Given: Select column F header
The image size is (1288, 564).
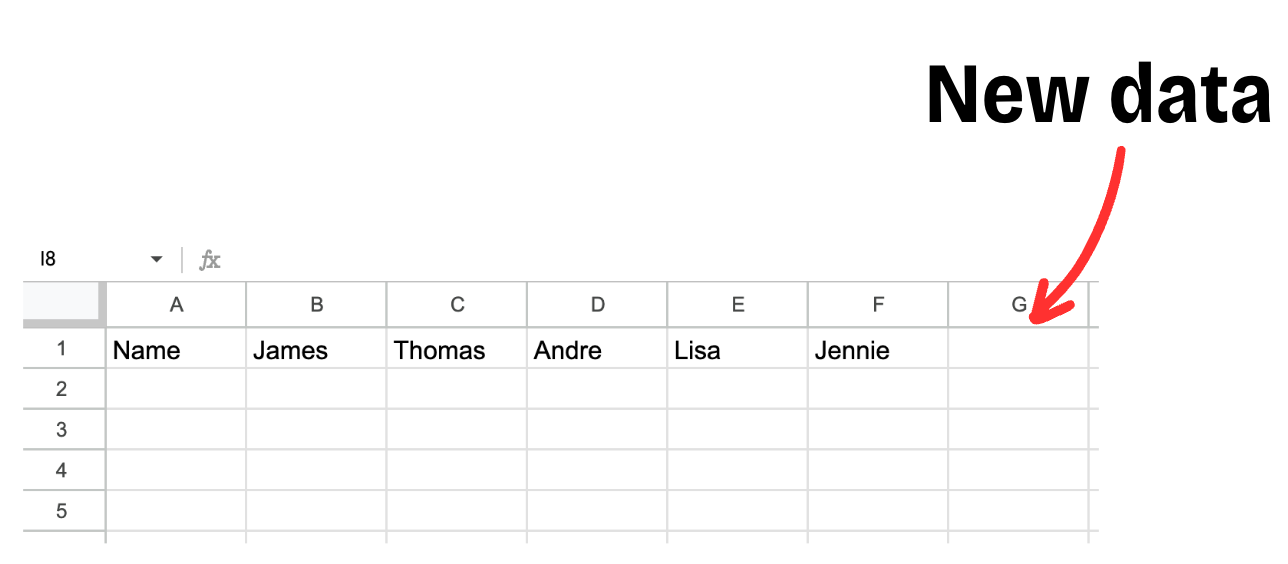Looking at the screenshot, I should coord(878,305).
